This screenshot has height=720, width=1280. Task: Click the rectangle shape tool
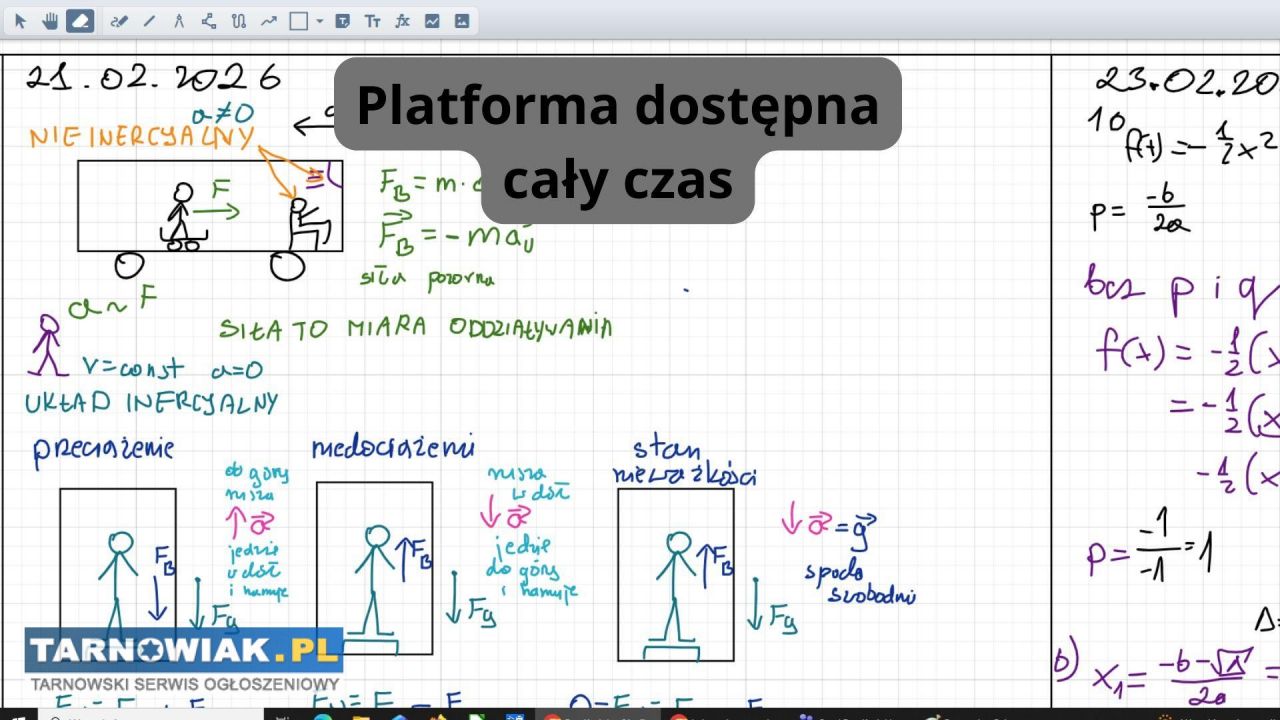tap(298, 20)
